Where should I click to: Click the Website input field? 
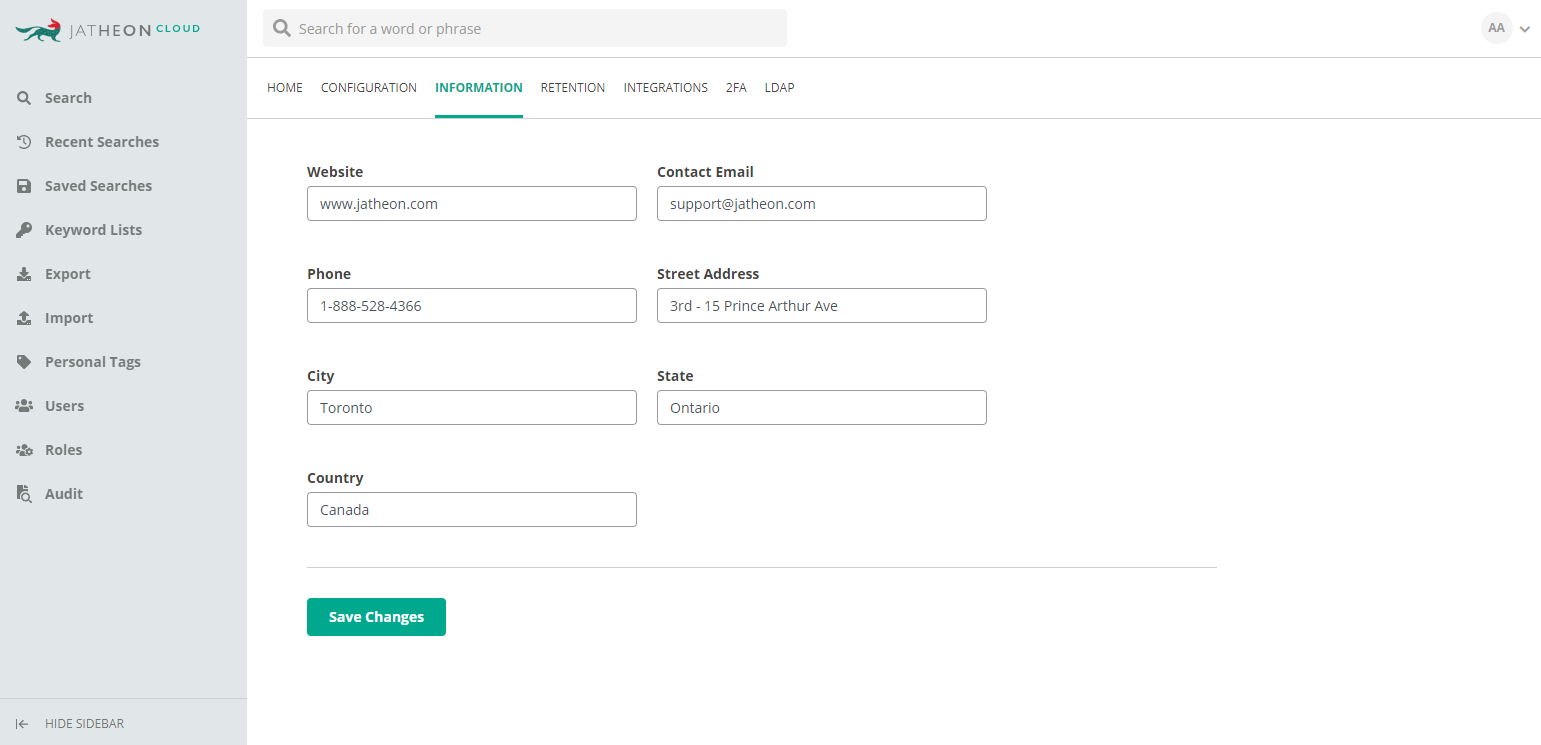click(472, 204)
